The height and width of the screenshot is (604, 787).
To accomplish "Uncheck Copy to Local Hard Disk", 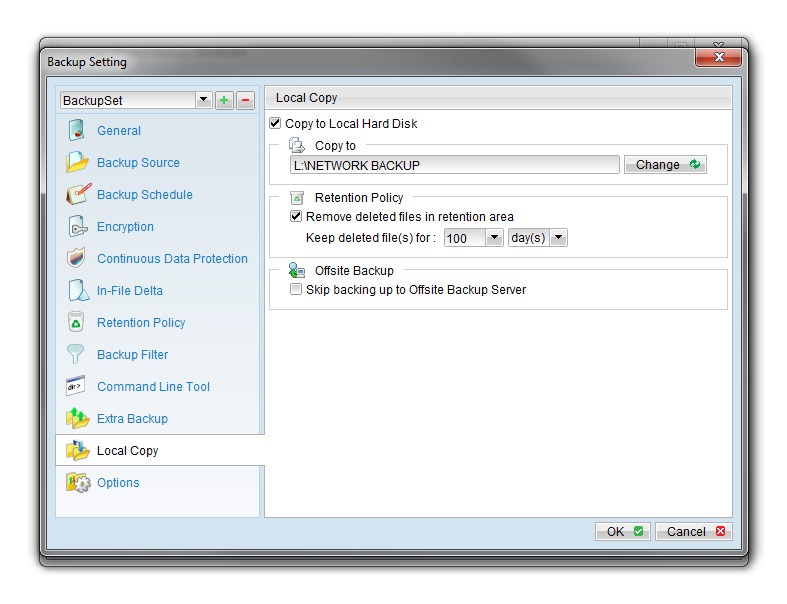I will click(x=275, y=123).
